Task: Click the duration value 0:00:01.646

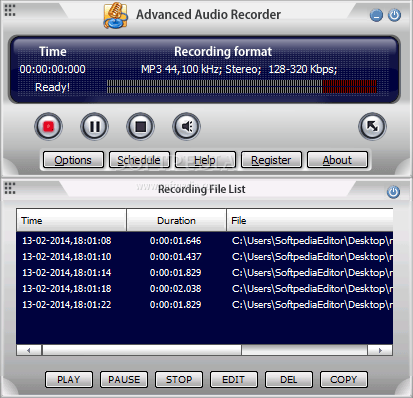Action: (175, 241)
